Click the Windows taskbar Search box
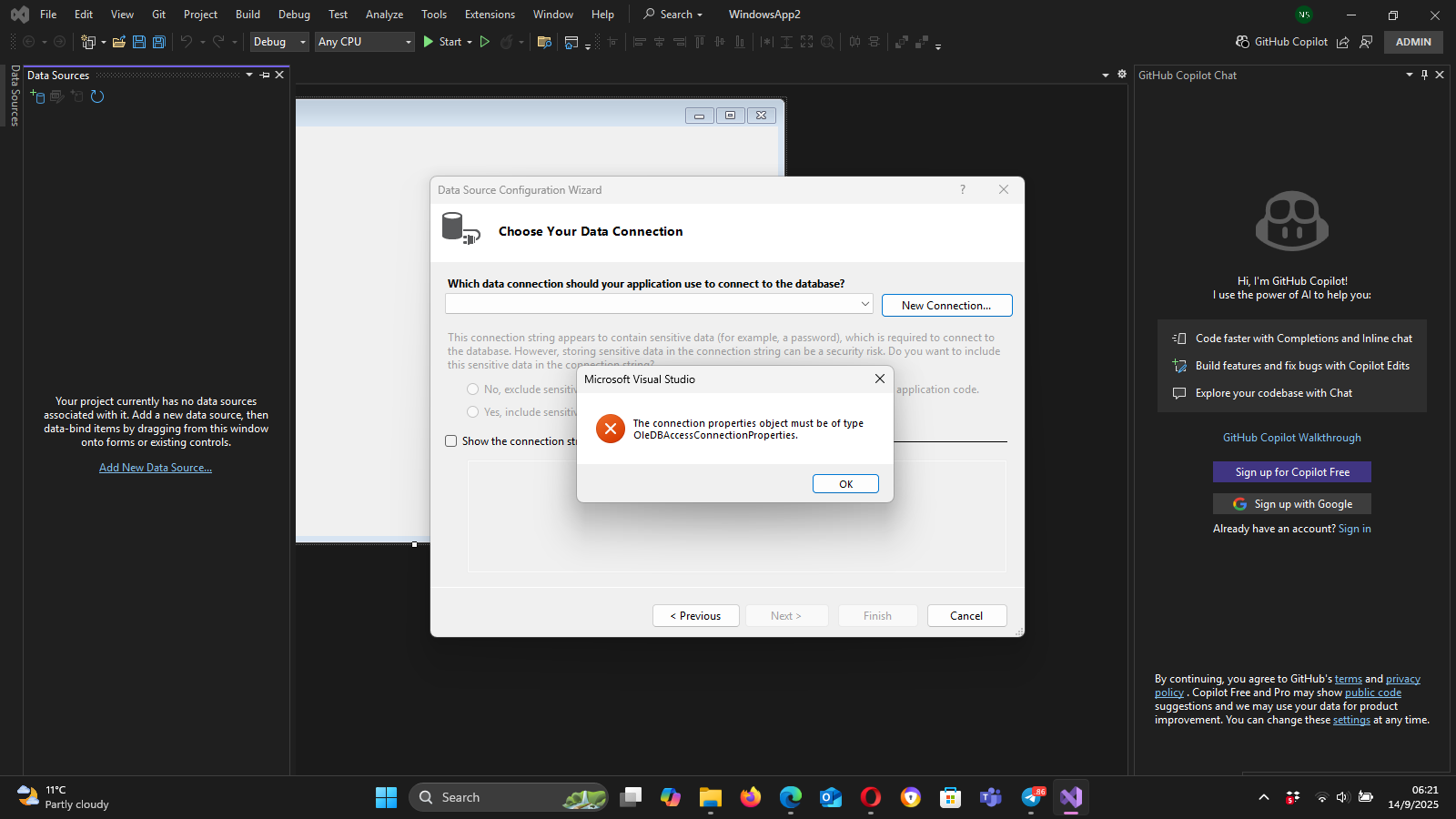The image size is (1456, 819). tap(508, 797)
